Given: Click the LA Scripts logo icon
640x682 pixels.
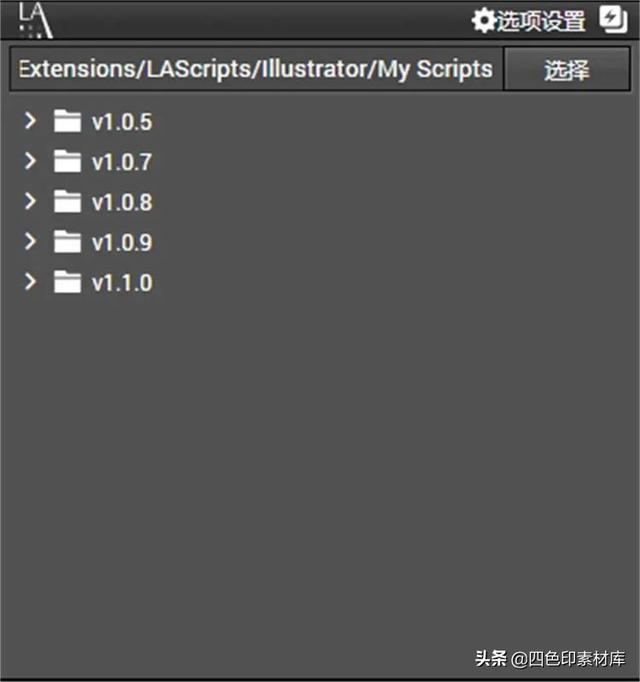Looking at the screenshot, I should click(36, 20).
